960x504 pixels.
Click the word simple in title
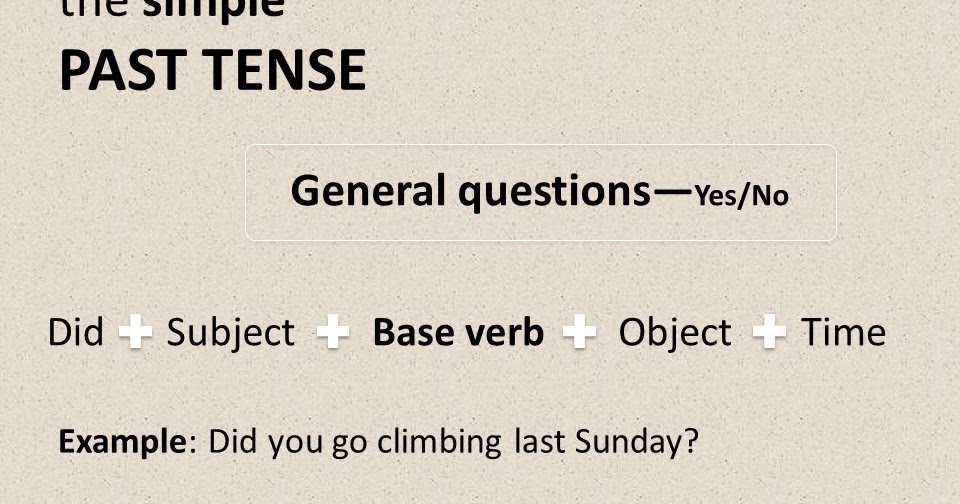(x=214, y=9)
